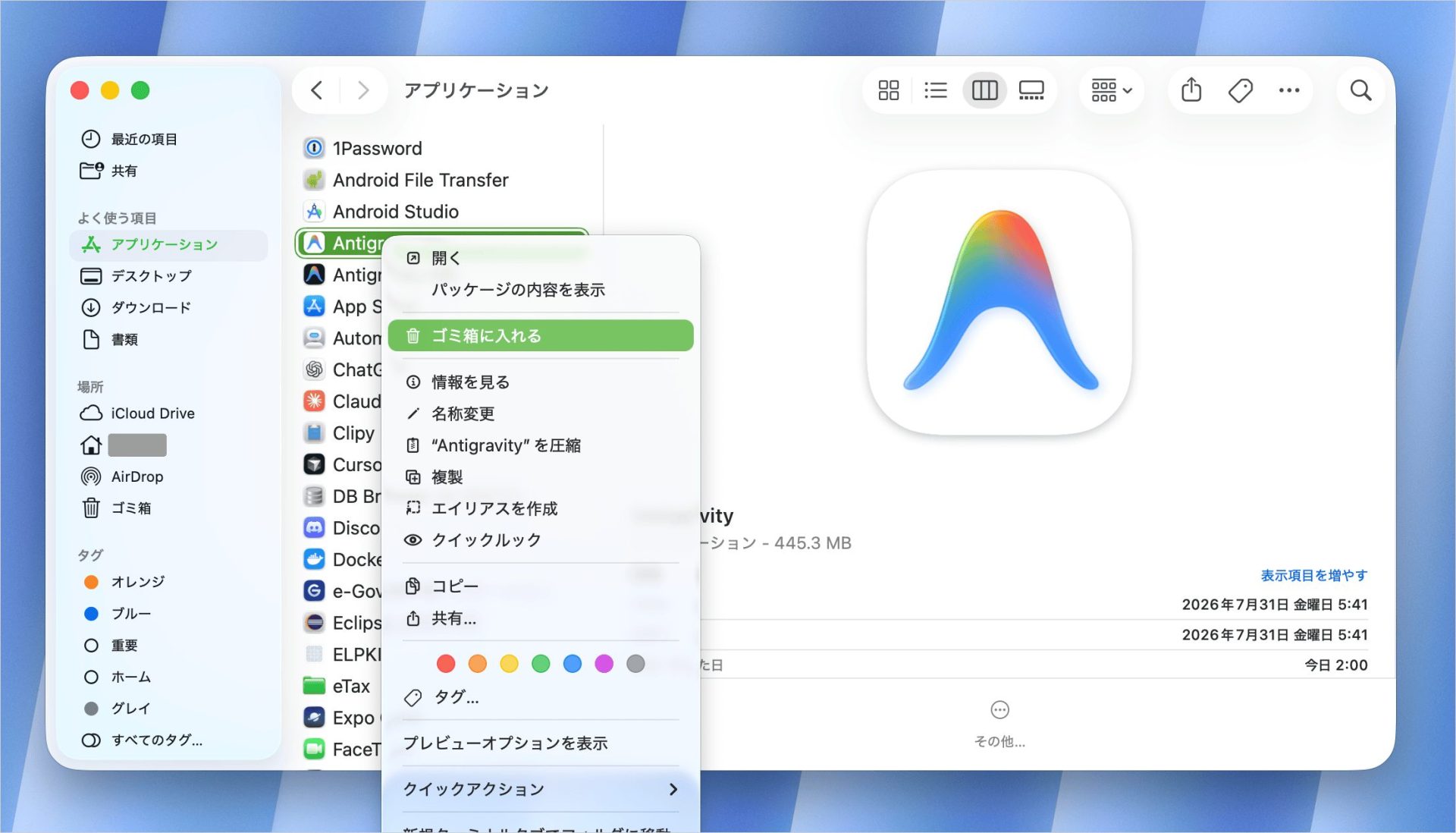Click the ChatGPT icon in list
Screen dimensions: 1456x833
coord(314,369)
